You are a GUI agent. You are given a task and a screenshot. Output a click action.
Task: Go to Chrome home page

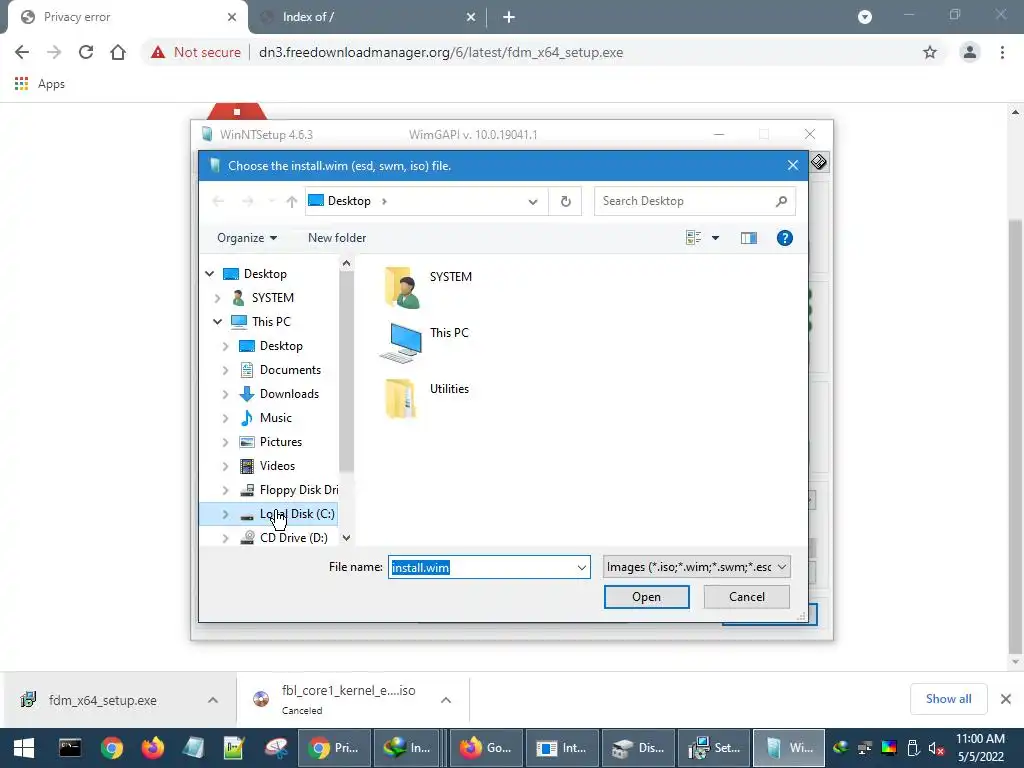tap(118, 52)
